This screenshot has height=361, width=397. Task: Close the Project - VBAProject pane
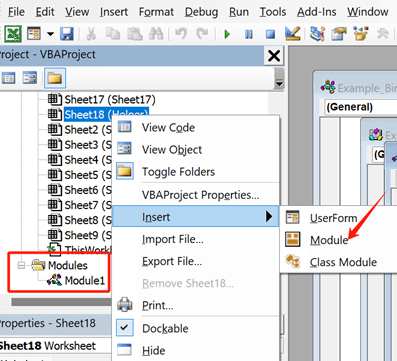pos(274,56)
